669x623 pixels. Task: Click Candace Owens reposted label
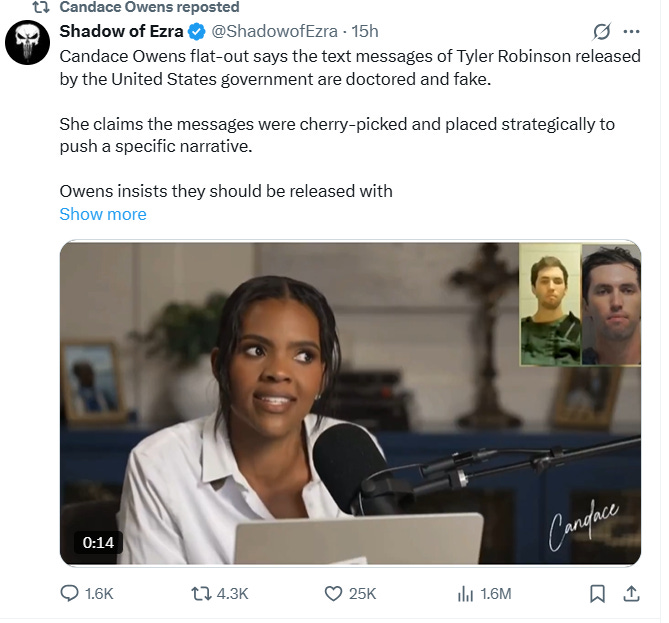tap(149, 7)
